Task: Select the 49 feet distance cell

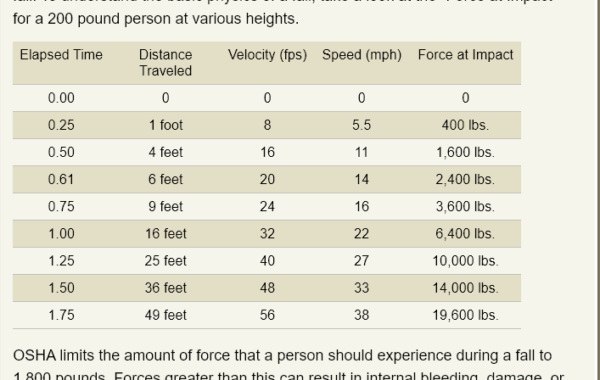Action: coord(165,315)
